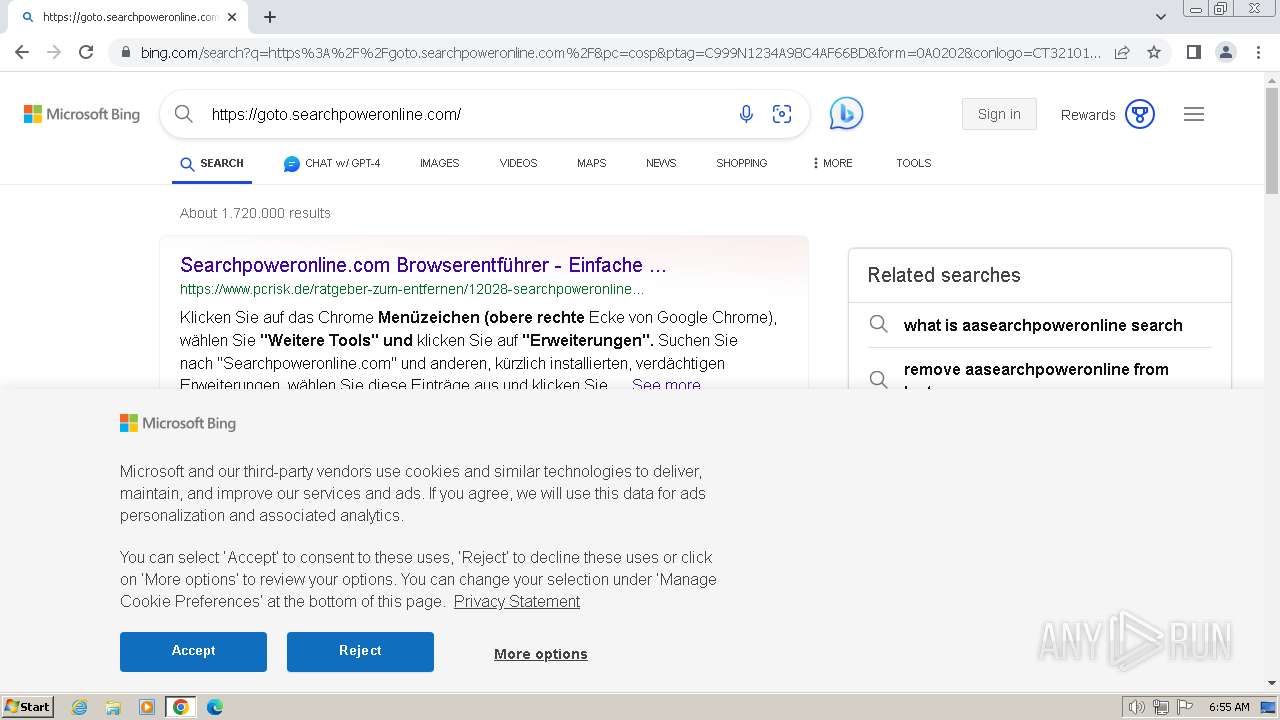
Task: Expand the tab search chevron
Action: tap(1161, 17)
